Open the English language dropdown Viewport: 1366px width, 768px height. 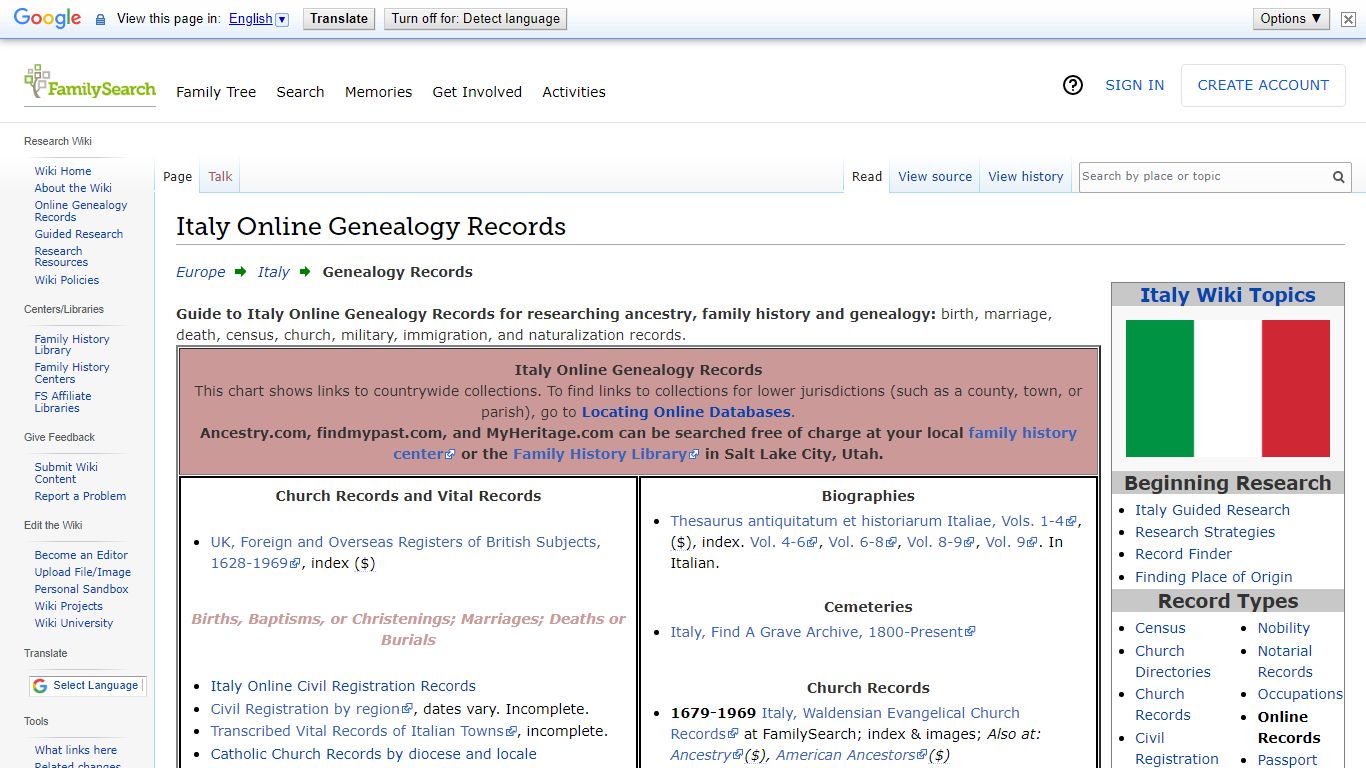(258, 19)
